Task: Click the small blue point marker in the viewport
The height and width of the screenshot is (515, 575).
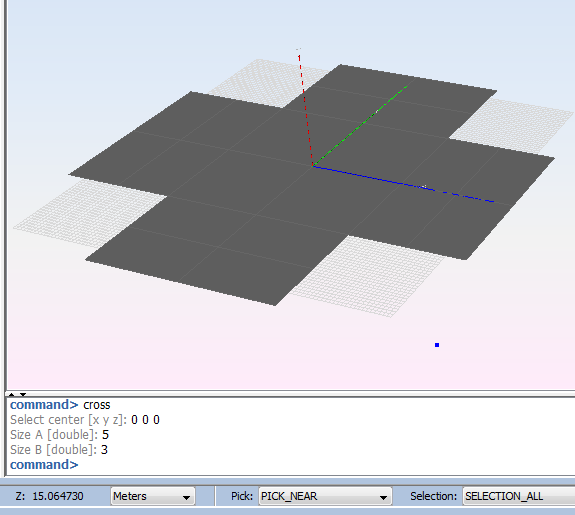Action: [437, 345]
